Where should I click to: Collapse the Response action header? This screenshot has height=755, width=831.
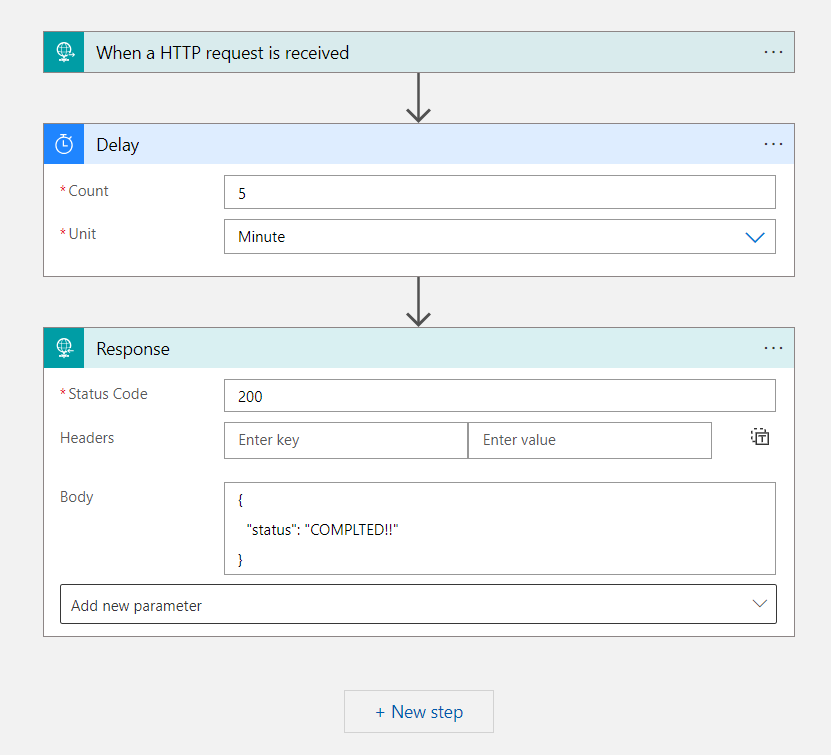tap(419, 348)
